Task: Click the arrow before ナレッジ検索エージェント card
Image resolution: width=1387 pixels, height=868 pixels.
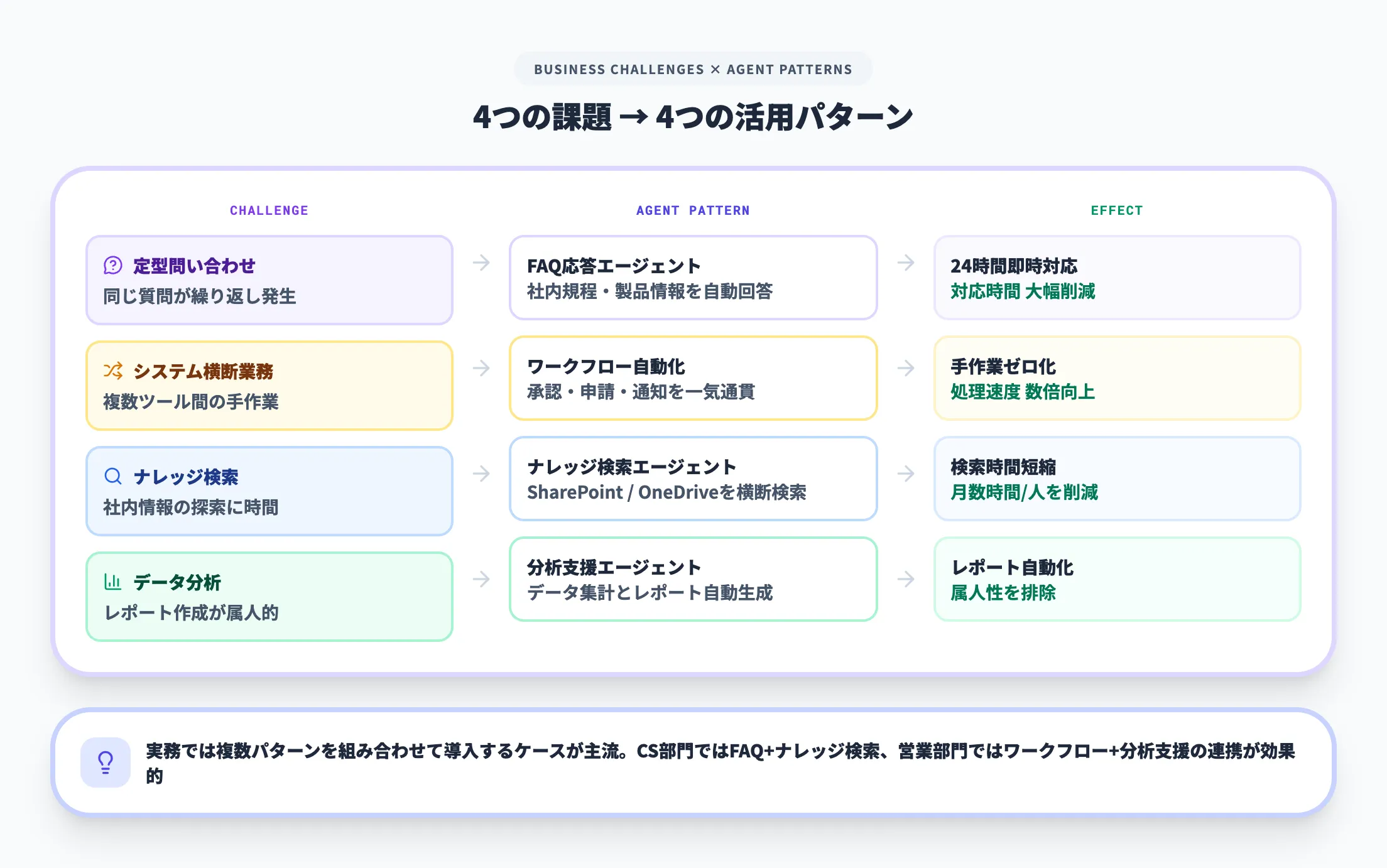Action: coord(482,474)
